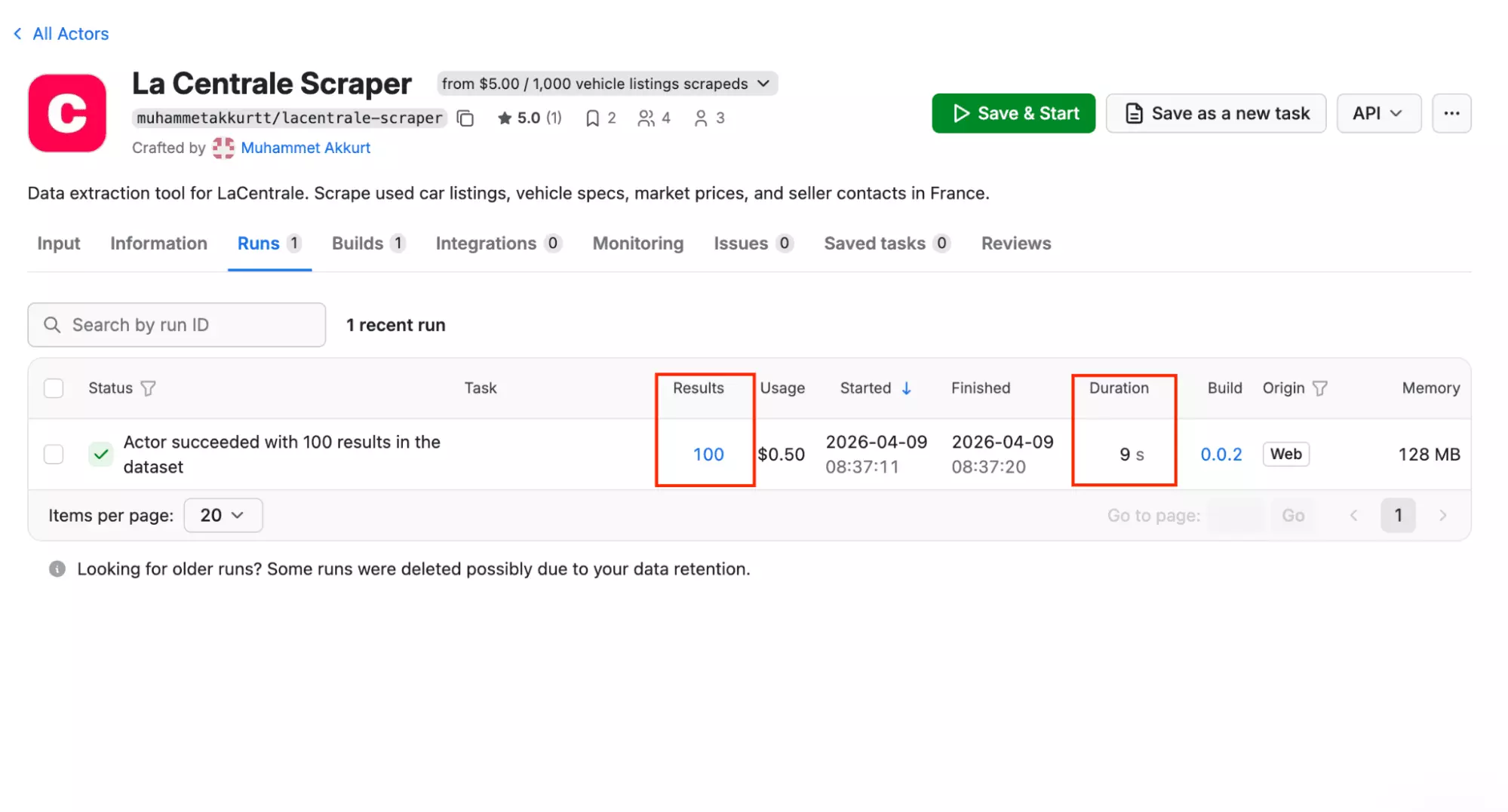Select the checkbox for the succeeded run
Viewport: 1508px width, 812px height.
(54, 455)
